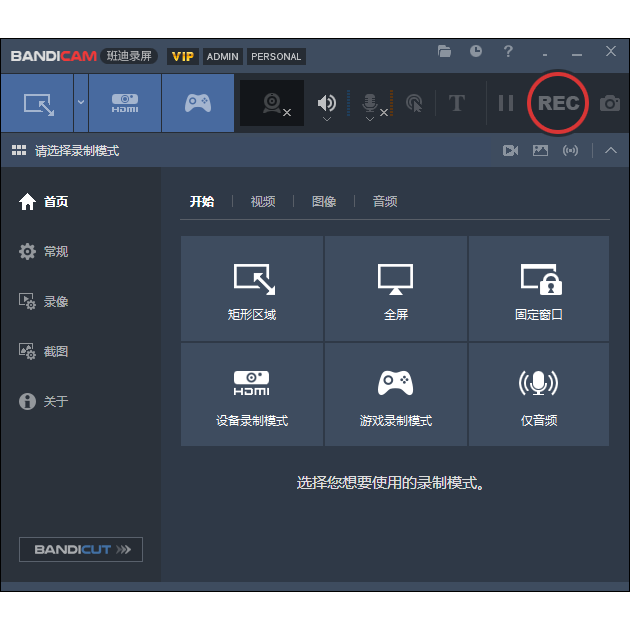Open 常规 general settings sidebar item
This screenshot has height=630, width=630.
tap(43, 252)
